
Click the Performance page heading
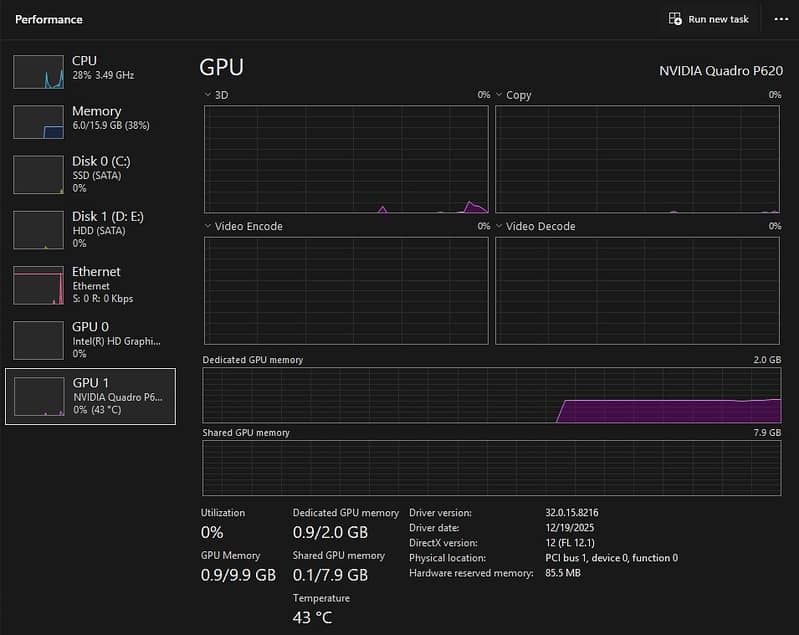[x=49, y=19]
